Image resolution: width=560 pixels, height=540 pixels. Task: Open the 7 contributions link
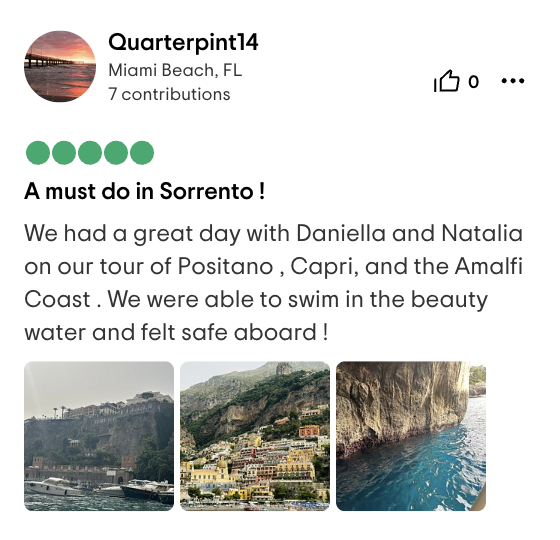169,94
